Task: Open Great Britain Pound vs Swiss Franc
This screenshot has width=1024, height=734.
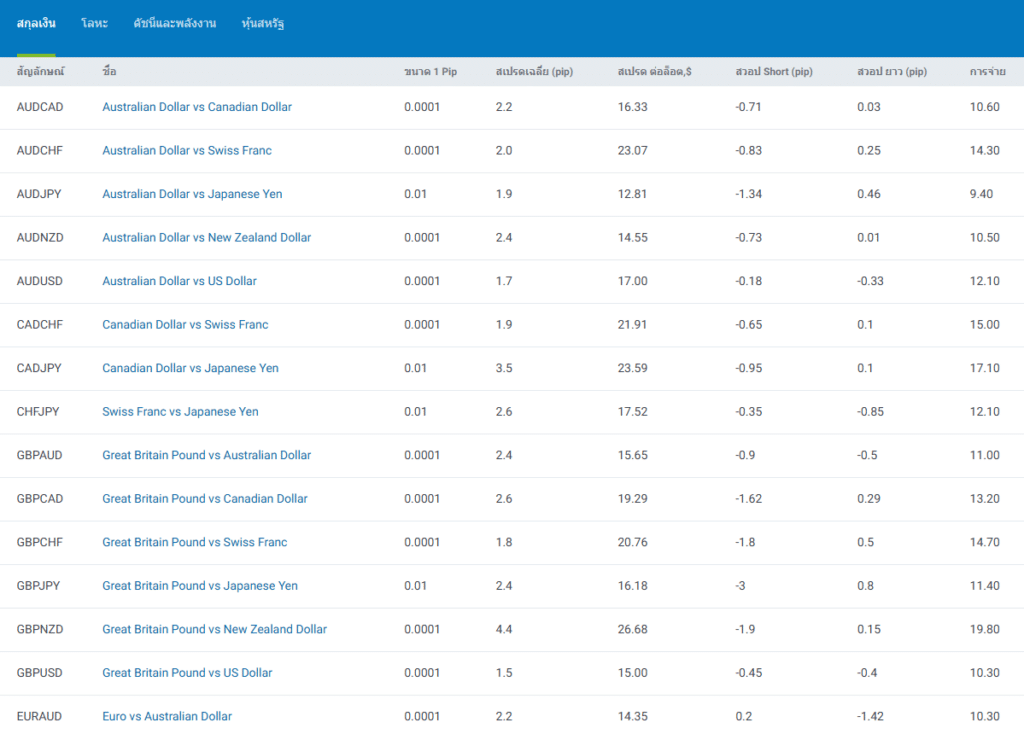Action: (194, 542)
